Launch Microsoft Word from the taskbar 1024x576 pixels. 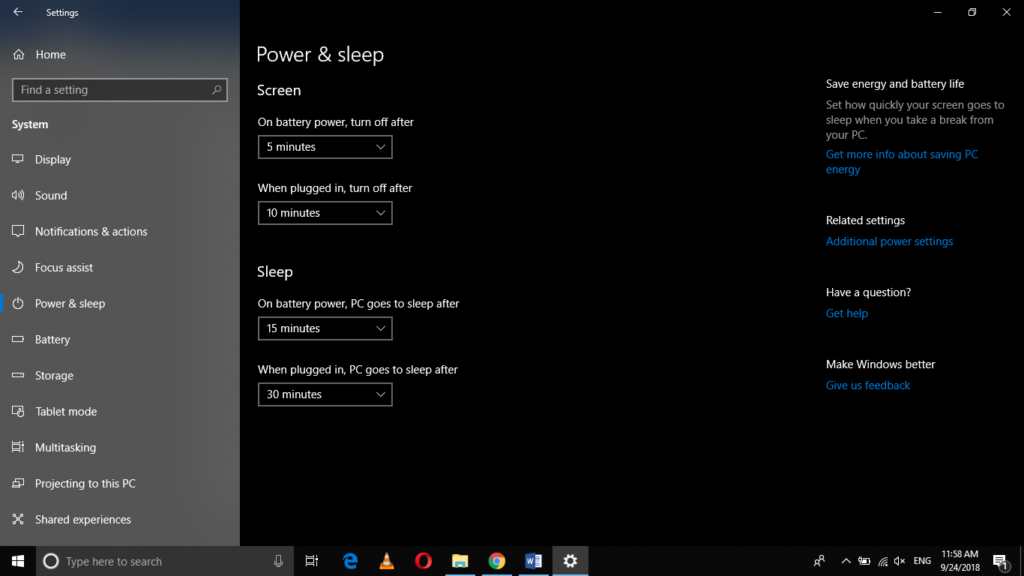533,561
